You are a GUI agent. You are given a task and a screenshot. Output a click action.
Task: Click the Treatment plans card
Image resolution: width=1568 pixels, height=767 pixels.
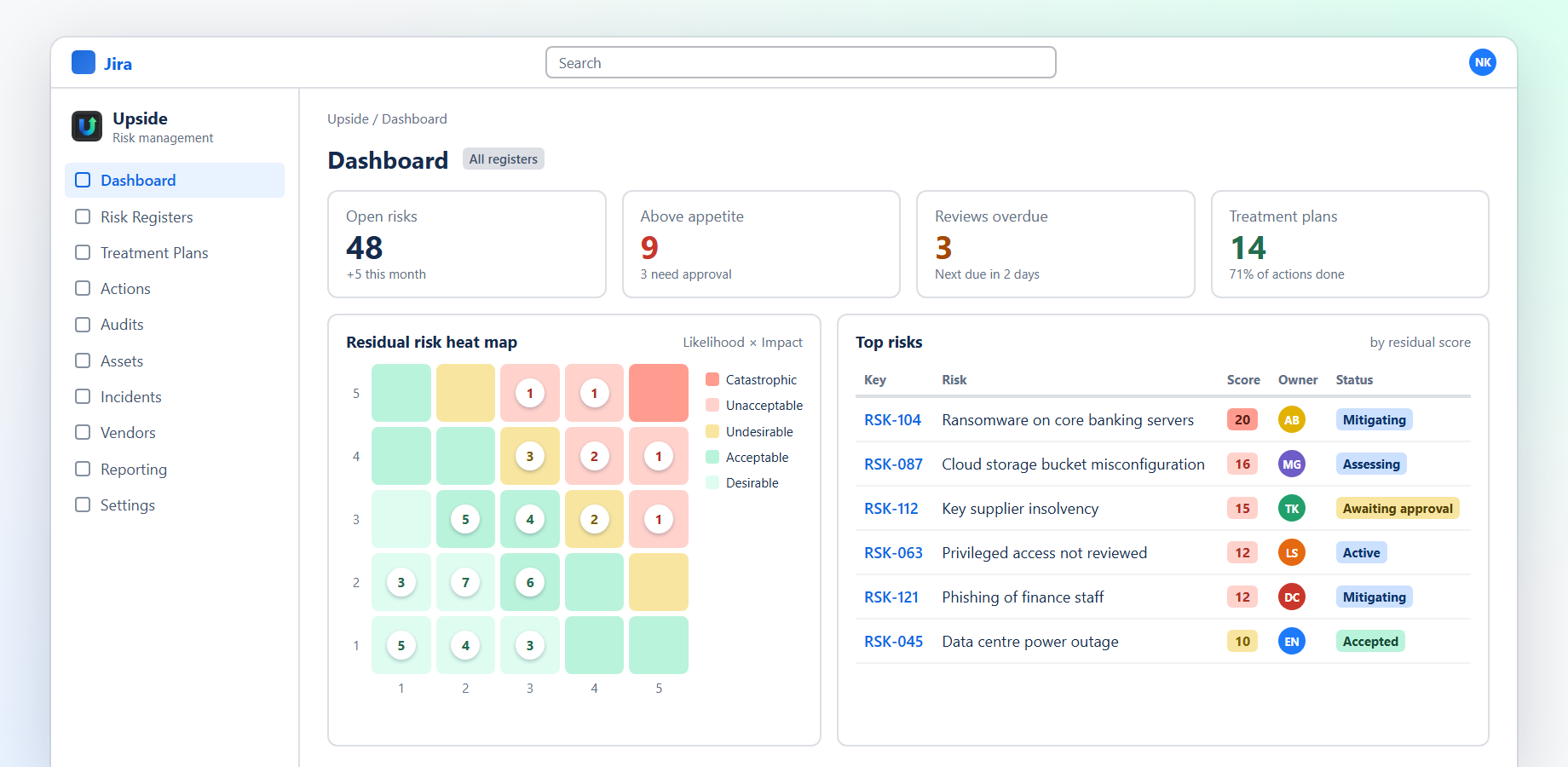pyautogui.click(x=1350, y=244)
